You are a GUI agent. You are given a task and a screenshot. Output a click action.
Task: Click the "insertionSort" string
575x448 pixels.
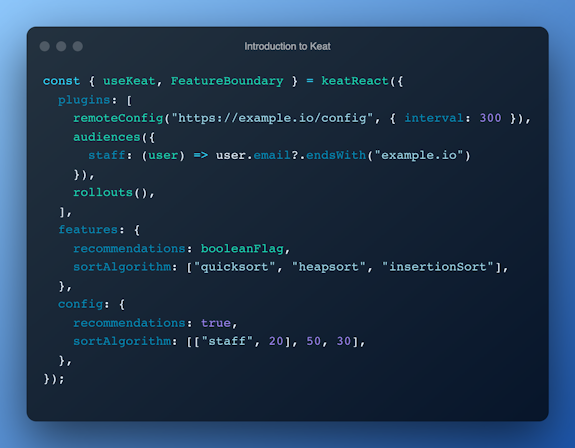[438, 267]
